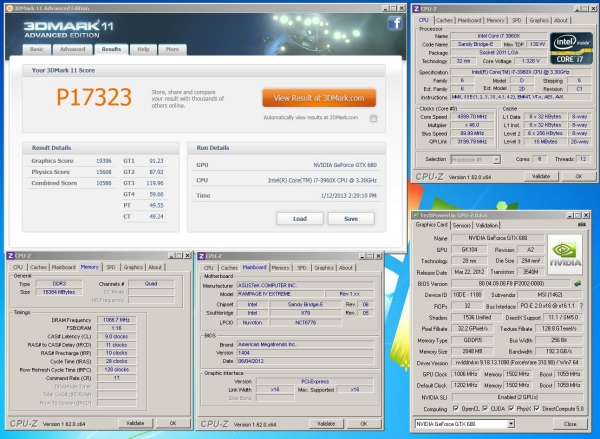Switch to the Advanced tab in 3DMark 11

72,49
